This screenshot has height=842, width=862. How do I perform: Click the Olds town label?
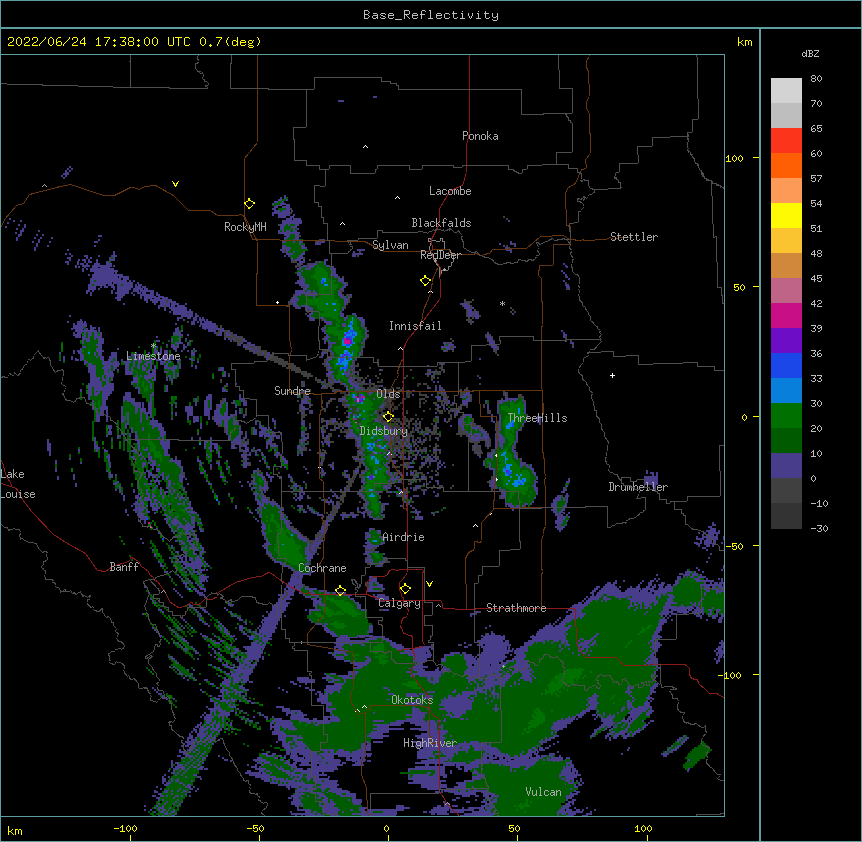(388, 394)
